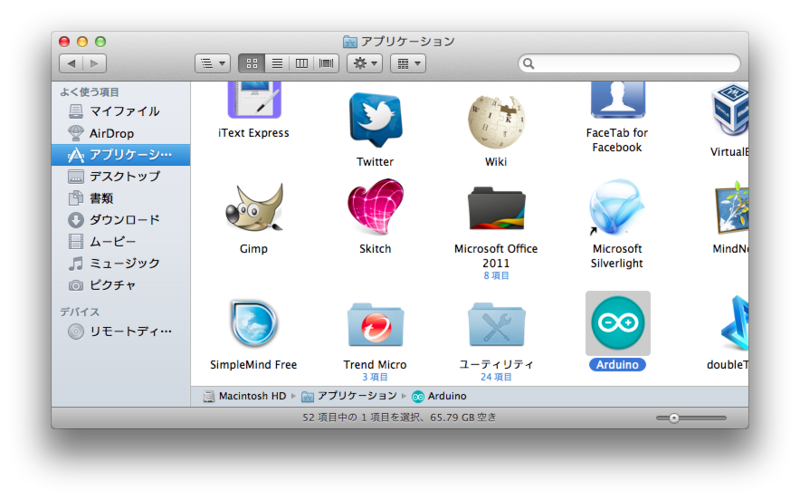Click アプリケーション in the path bar
The width and height of the screenshot is (800, 500).
tap(349, 396)
